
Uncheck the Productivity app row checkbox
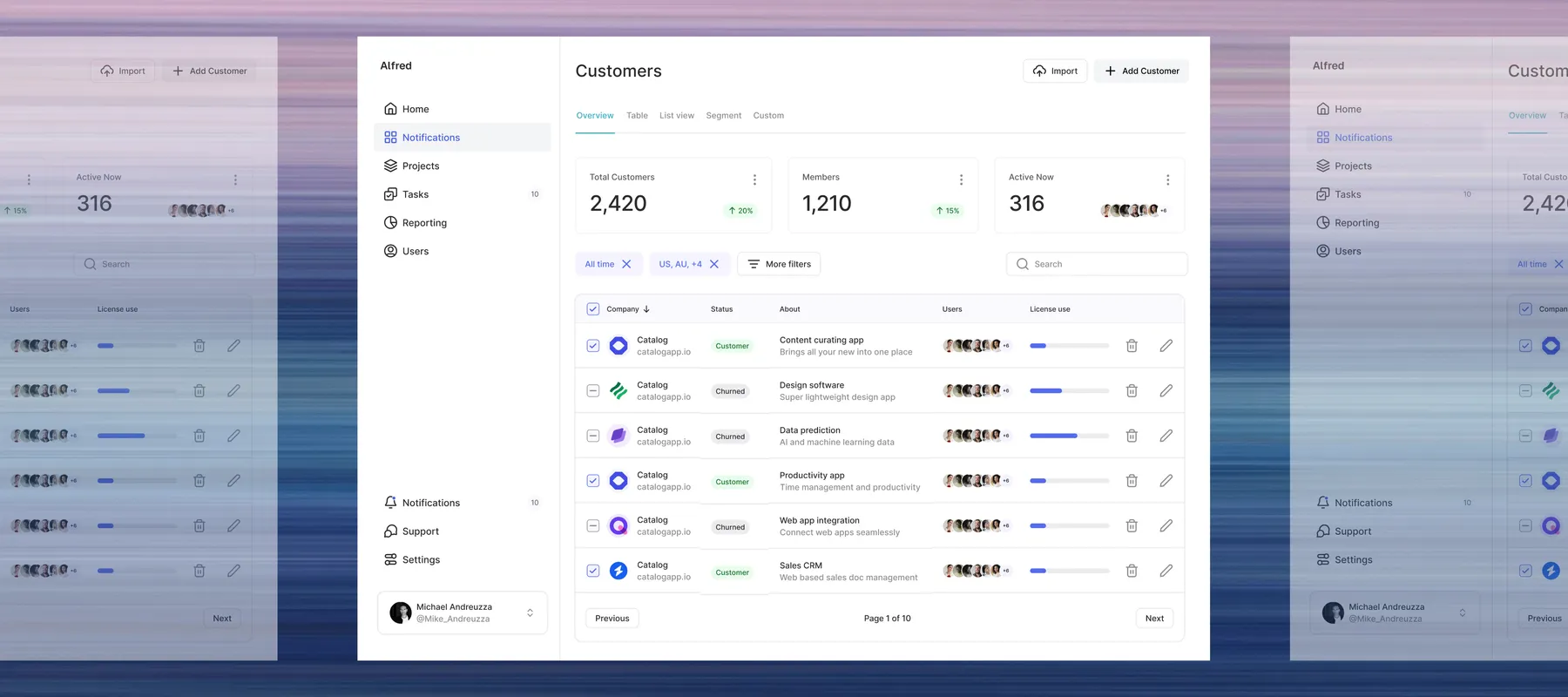593,481
